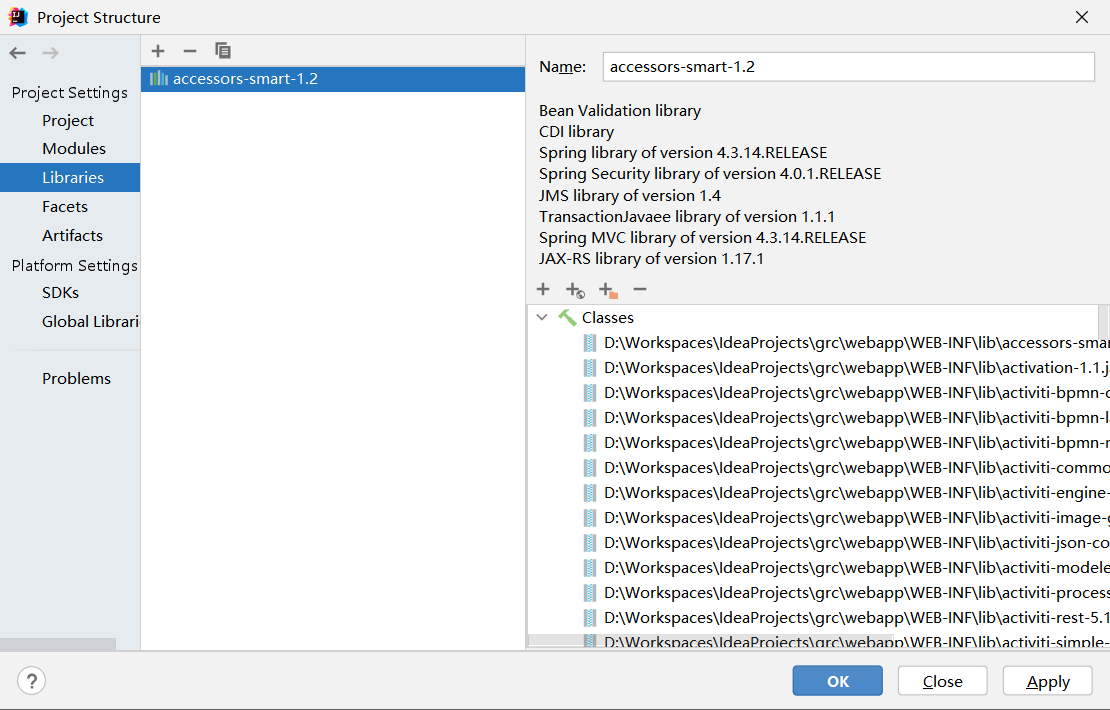
Task: Go forward with the right arrow
Action: pyautogui.click(x=50, y=53)
